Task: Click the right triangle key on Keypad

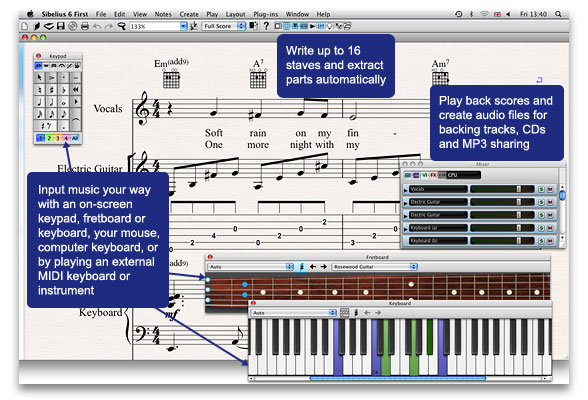Action: click(76, 102)
